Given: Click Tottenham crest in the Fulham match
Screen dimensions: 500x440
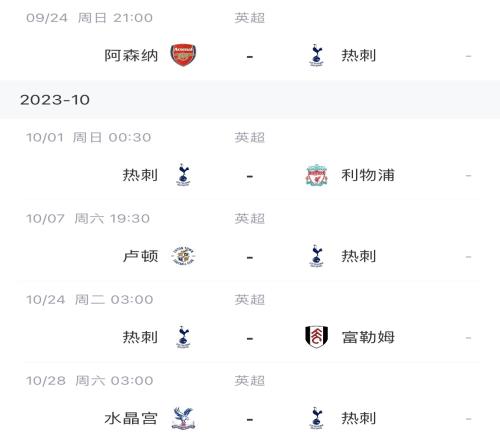Looking at the screenshot, I should coord(183,337).
